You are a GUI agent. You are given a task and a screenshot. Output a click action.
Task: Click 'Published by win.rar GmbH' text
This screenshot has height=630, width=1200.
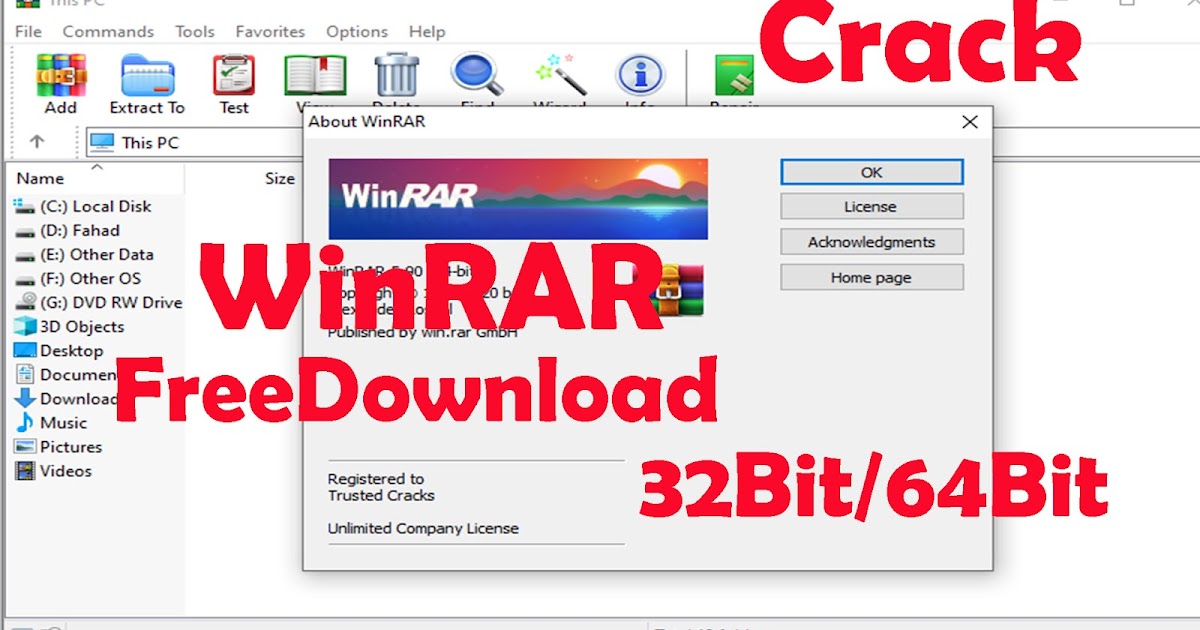pyautogui.click(x=423, y=332)
